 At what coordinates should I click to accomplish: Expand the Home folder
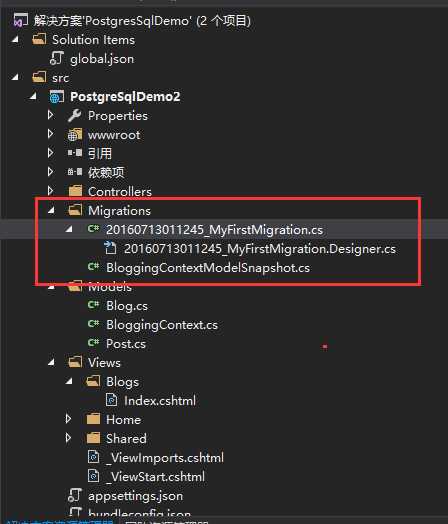[69, 419]
